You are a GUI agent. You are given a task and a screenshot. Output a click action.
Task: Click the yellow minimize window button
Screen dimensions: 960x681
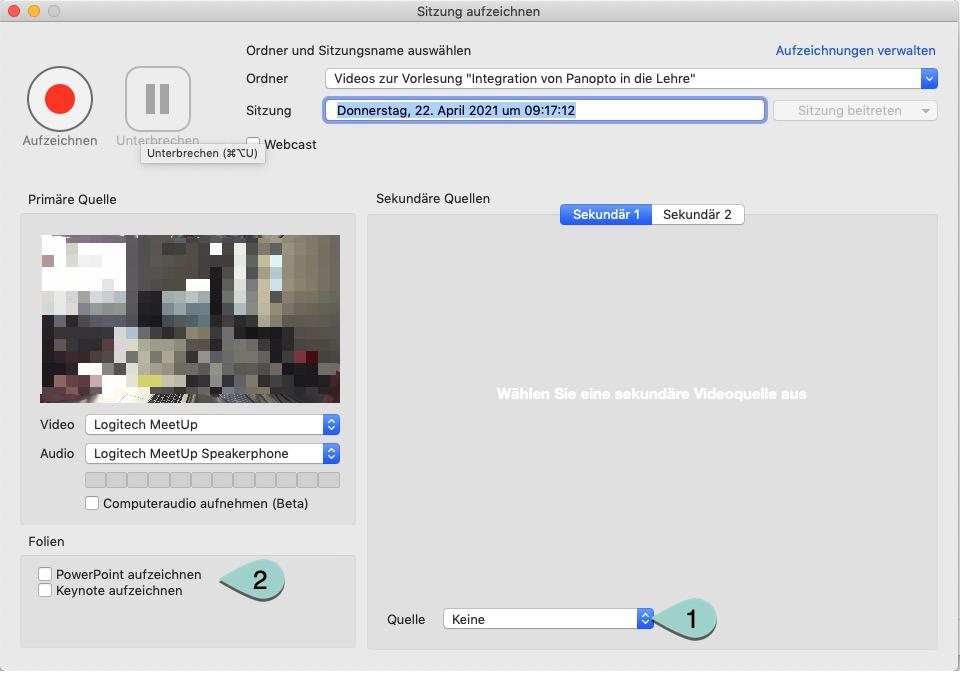pyautogui.click(x=34, y=11)
